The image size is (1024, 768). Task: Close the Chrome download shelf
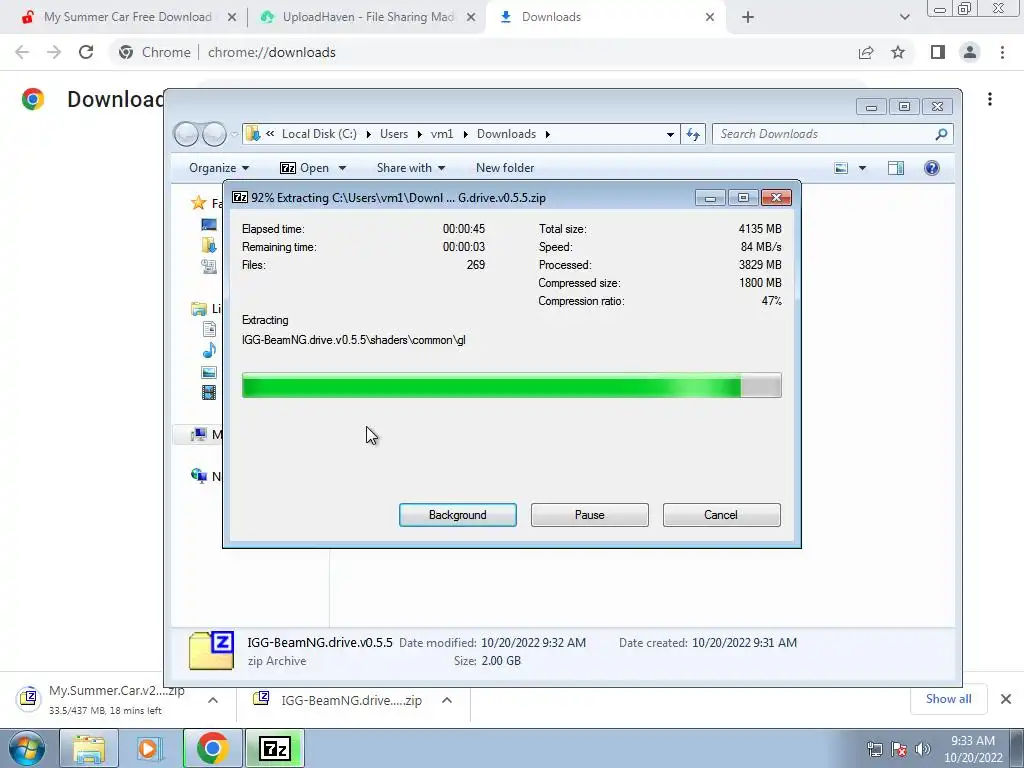[1006, 699]
